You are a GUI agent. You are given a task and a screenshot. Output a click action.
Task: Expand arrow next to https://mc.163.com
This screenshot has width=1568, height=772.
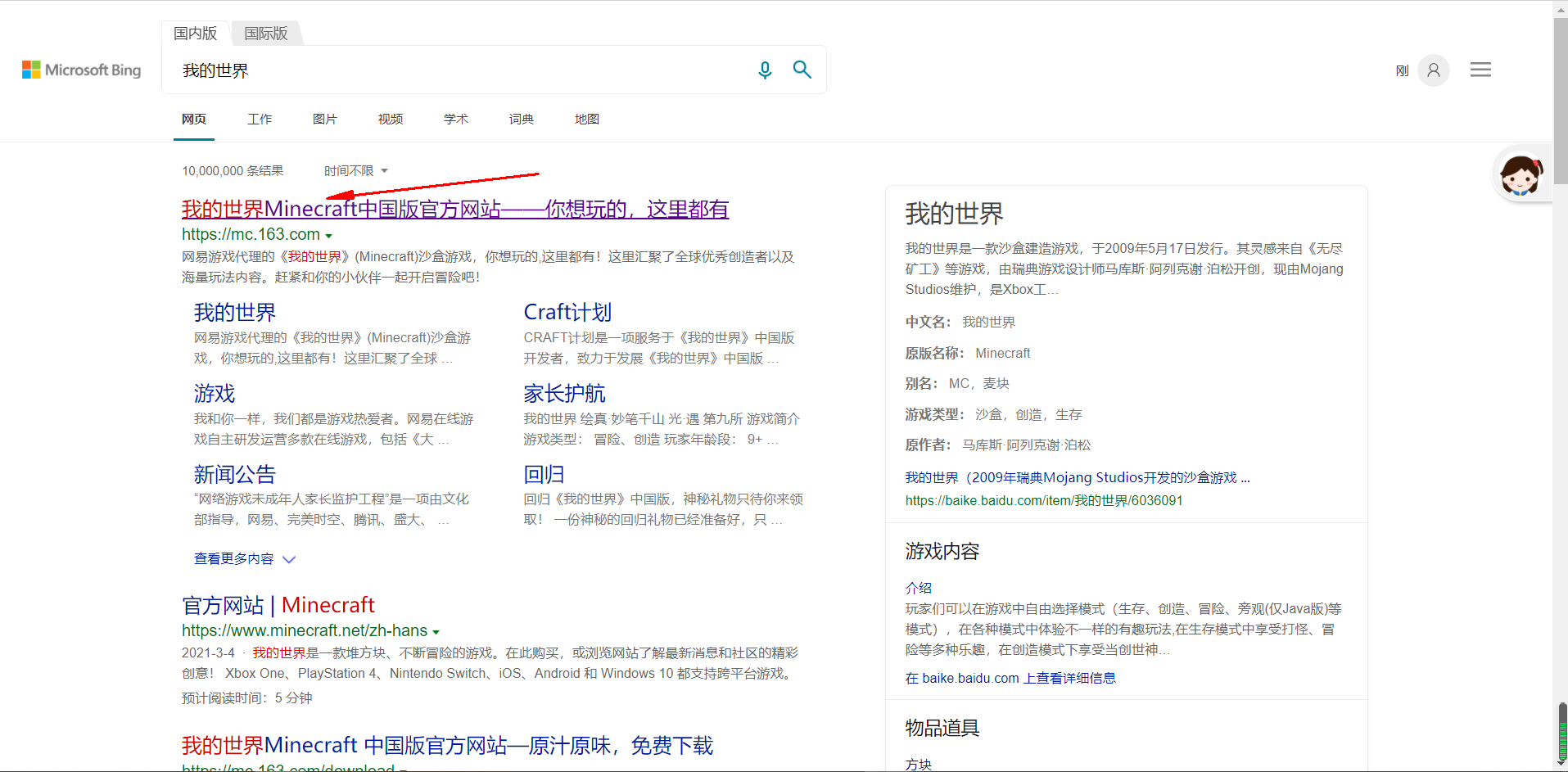pyautogui.click(x=329, y=236)
